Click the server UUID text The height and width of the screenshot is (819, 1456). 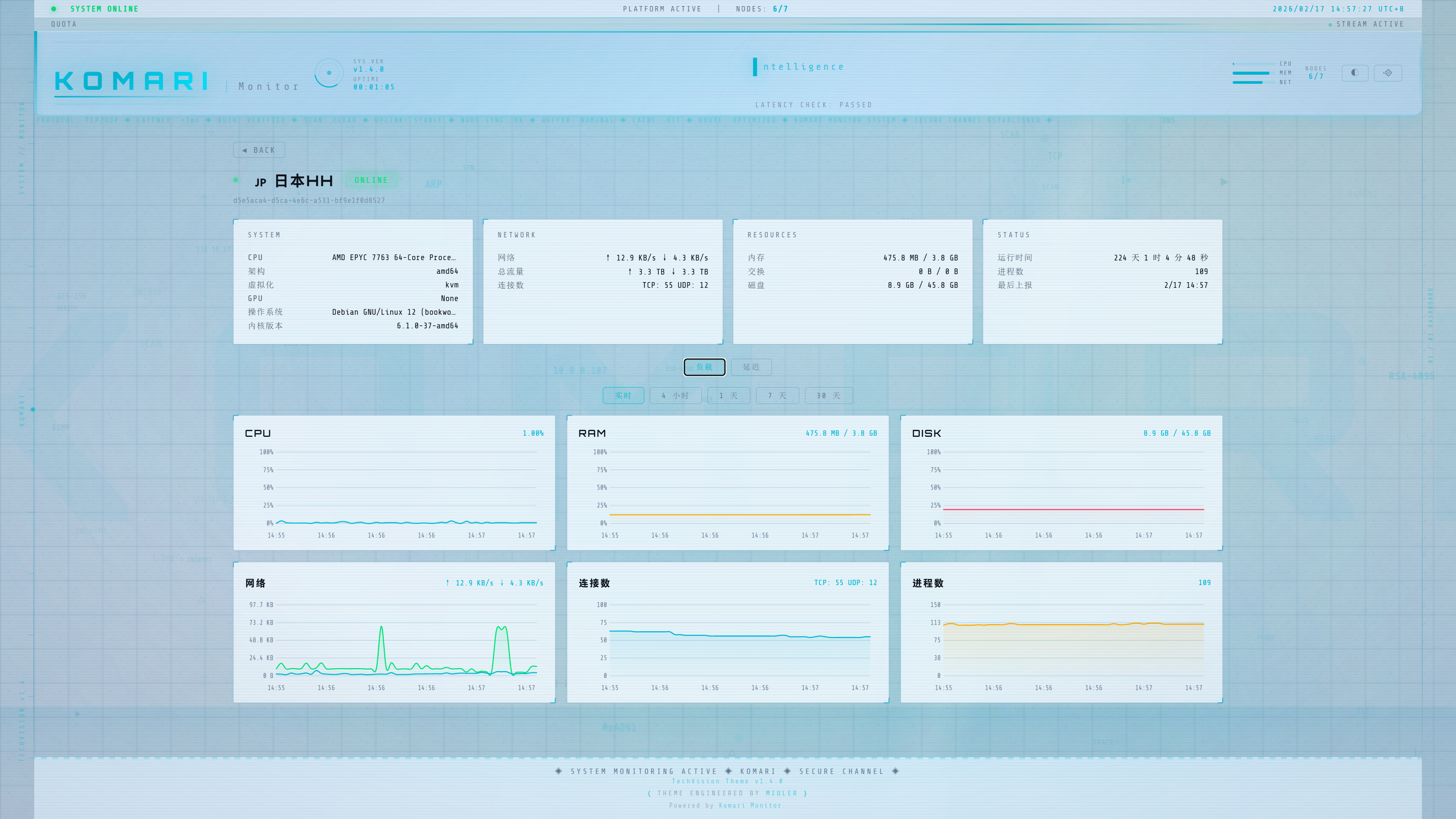[x=309, y=201]
